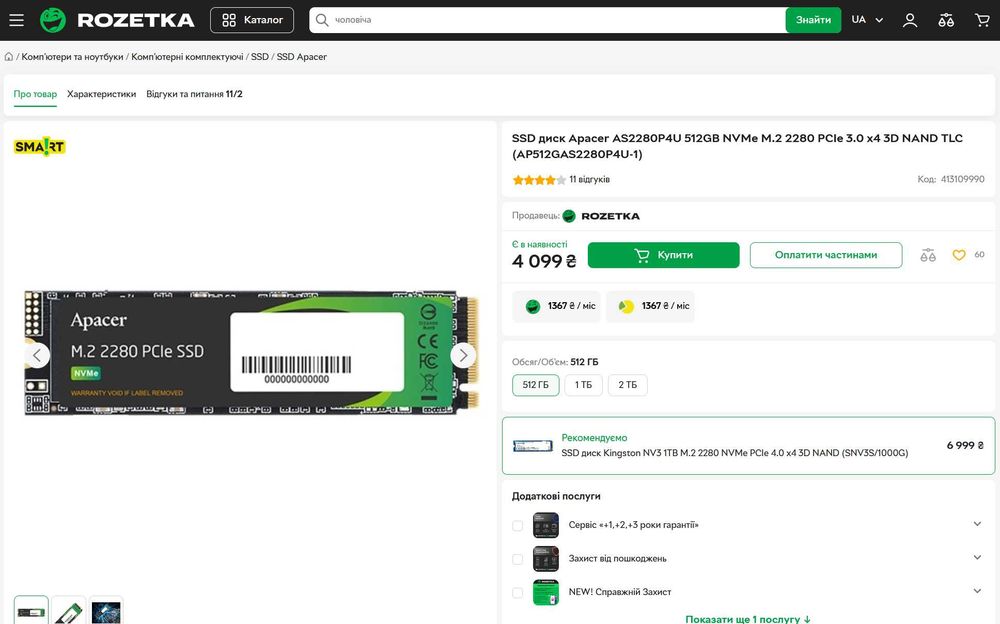The height and width of the screenshot is (624, 1000).
Task: Check the Захист від пошкоджень box
Action: point(517,560)
